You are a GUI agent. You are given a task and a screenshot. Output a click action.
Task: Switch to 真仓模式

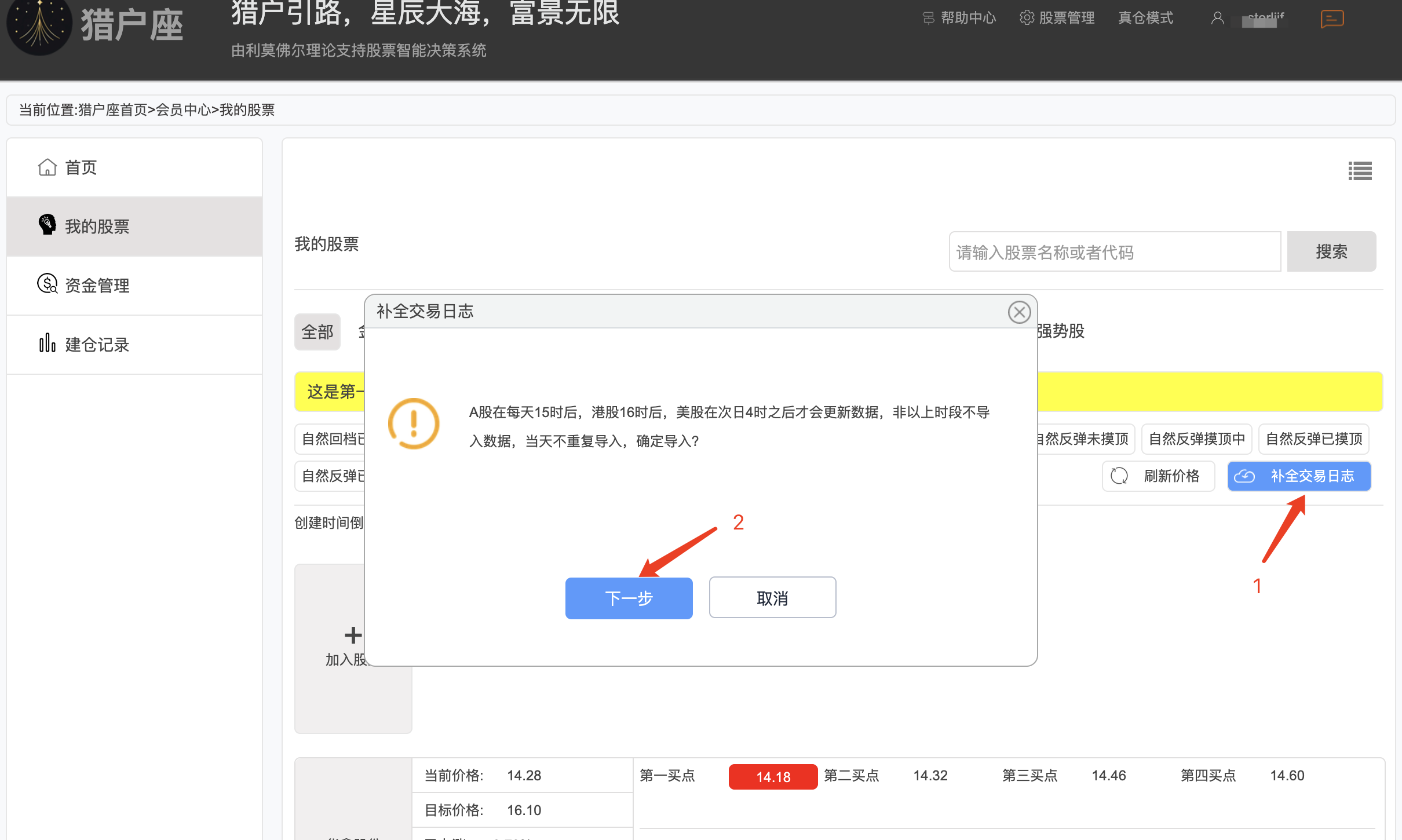click(x=1145, y=18)
